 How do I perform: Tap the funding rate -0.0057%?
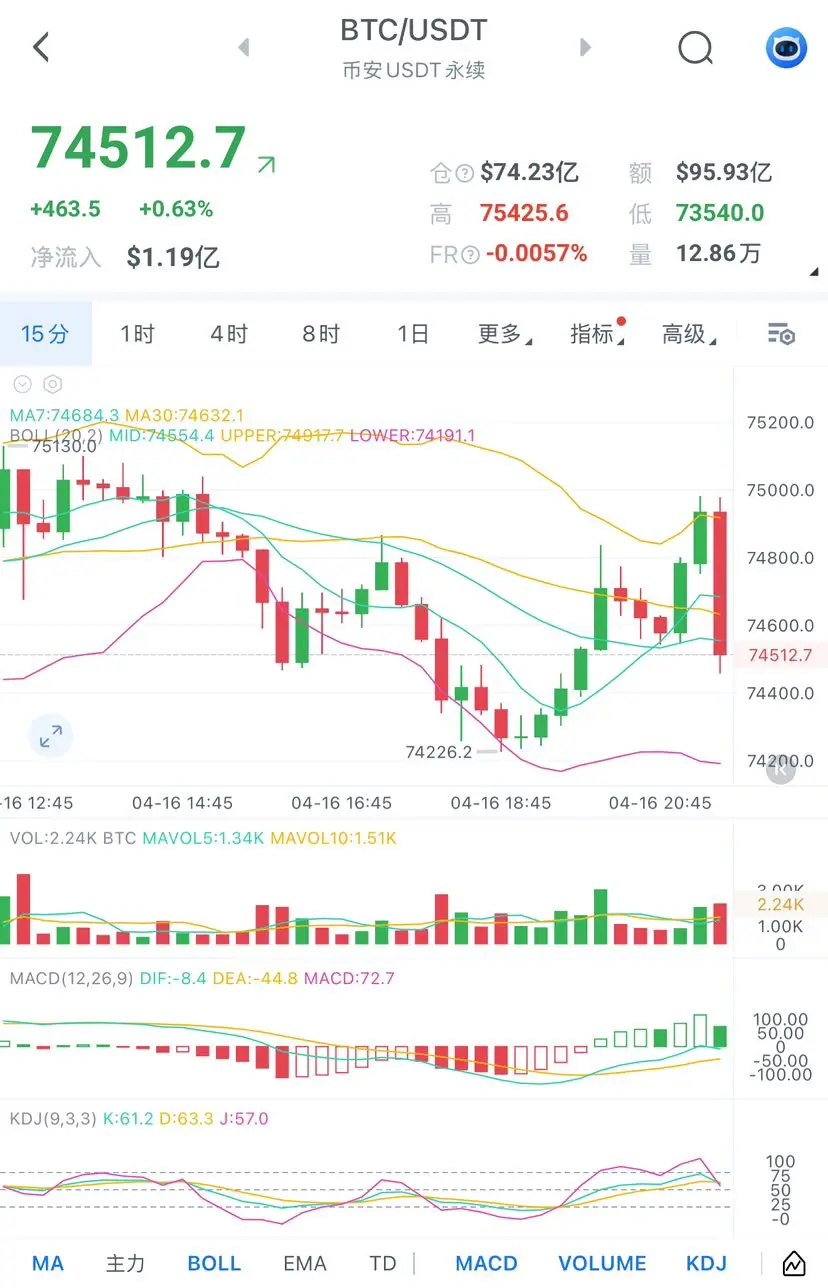536,254
